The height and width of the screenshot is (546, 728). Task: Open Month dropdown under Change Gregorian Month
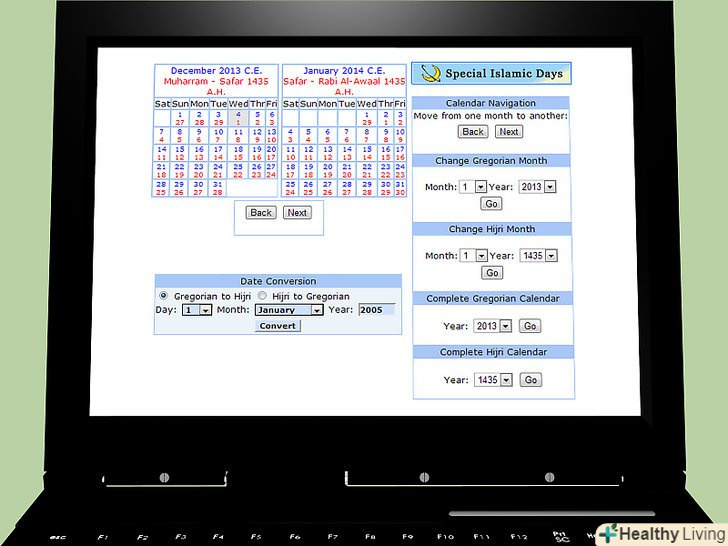pos(473,187)
